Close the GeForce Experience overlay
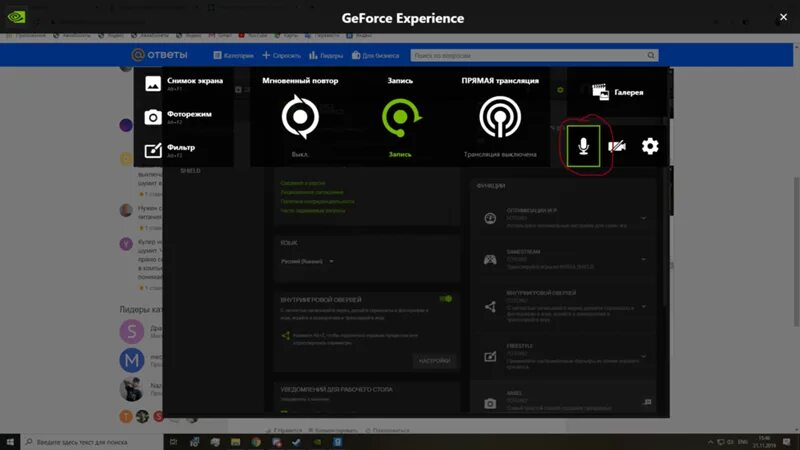The width and height of the screenshot is (800, 450). click(784, 17)
